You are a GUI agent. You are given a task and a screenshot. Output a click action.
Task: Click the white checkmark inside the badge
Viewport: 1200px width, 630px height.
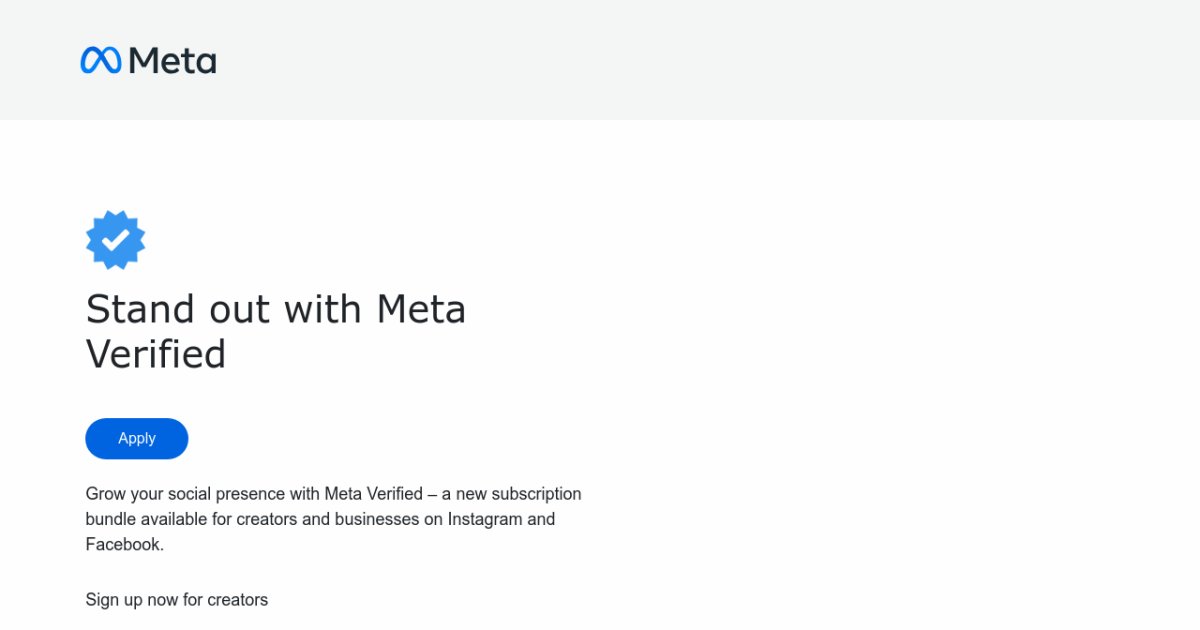(x=115, y=238)
